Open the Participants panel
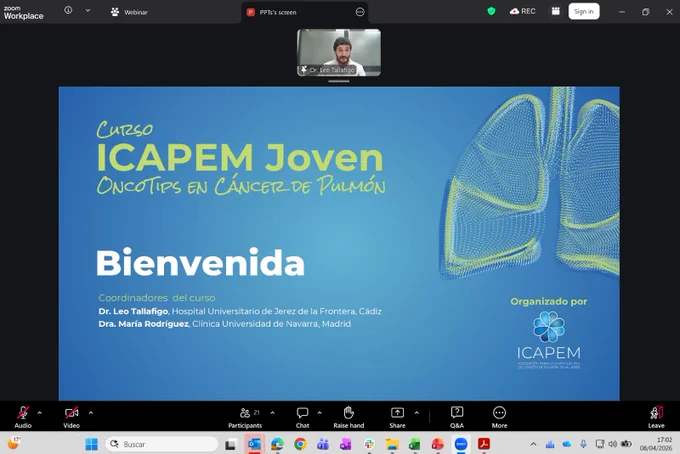Image resolution: width=680 pixels, height=454 pixels. [x=245, y=417]
